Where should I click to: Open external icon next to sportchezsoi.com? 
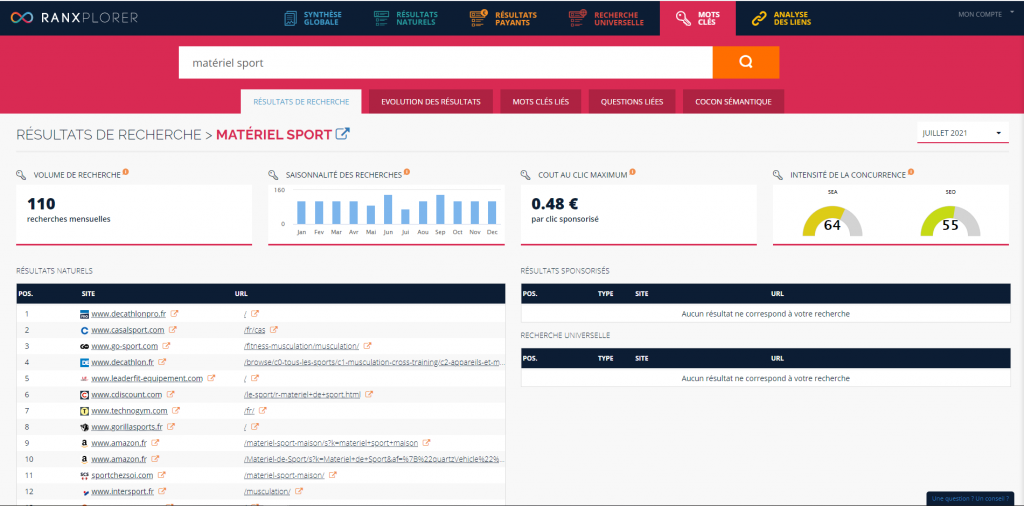point(161,475)
